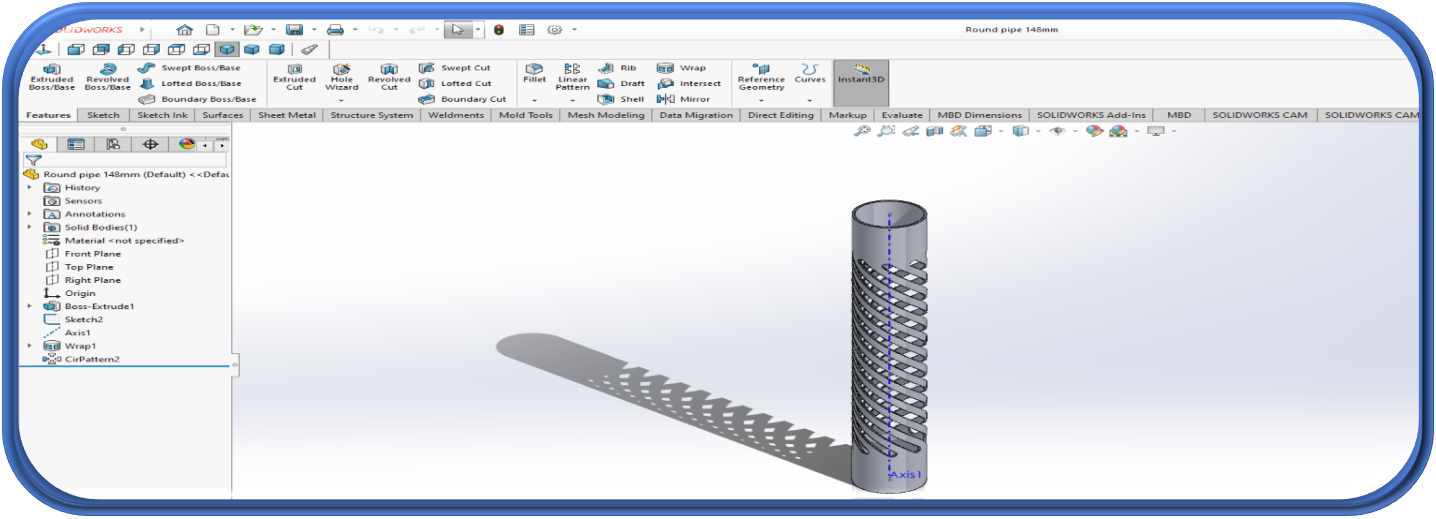This screenshot has height=519, width=1436.
Task: Open the Reference Geometry dropdown
Action: tap(761, 100)
